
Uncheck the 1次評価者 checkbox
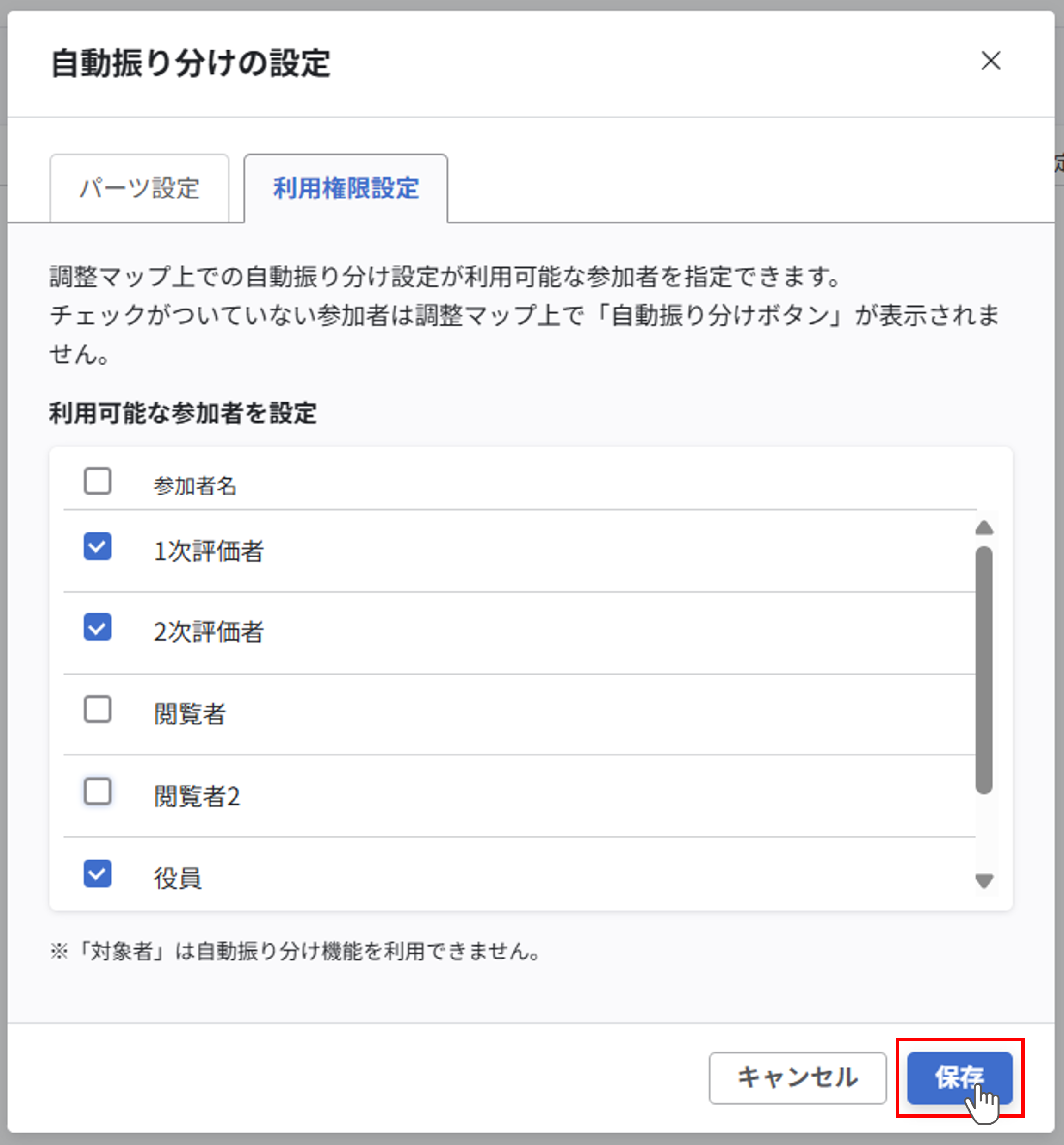97,547
